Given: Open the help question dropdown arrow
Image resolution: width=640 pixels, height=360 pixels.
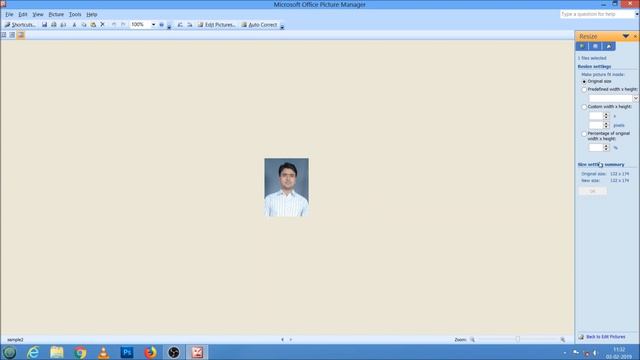Looking at the screenshot, I should (x=637, y=14).
